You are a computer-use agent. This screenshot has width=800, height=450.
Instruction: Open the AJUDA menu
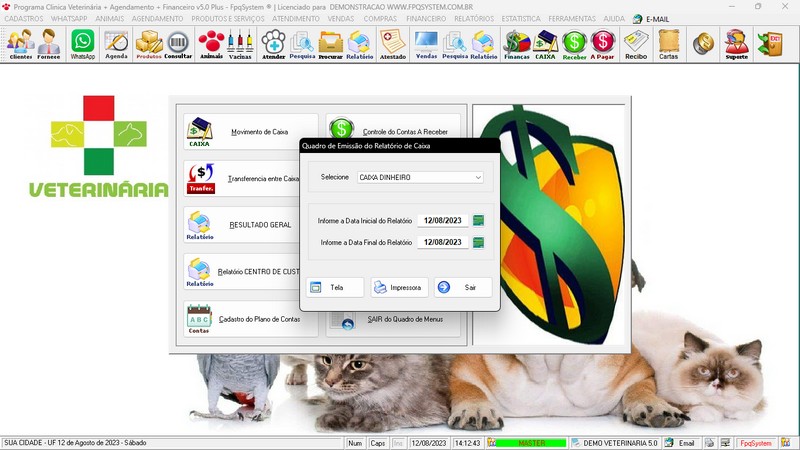tap(614, 19)
